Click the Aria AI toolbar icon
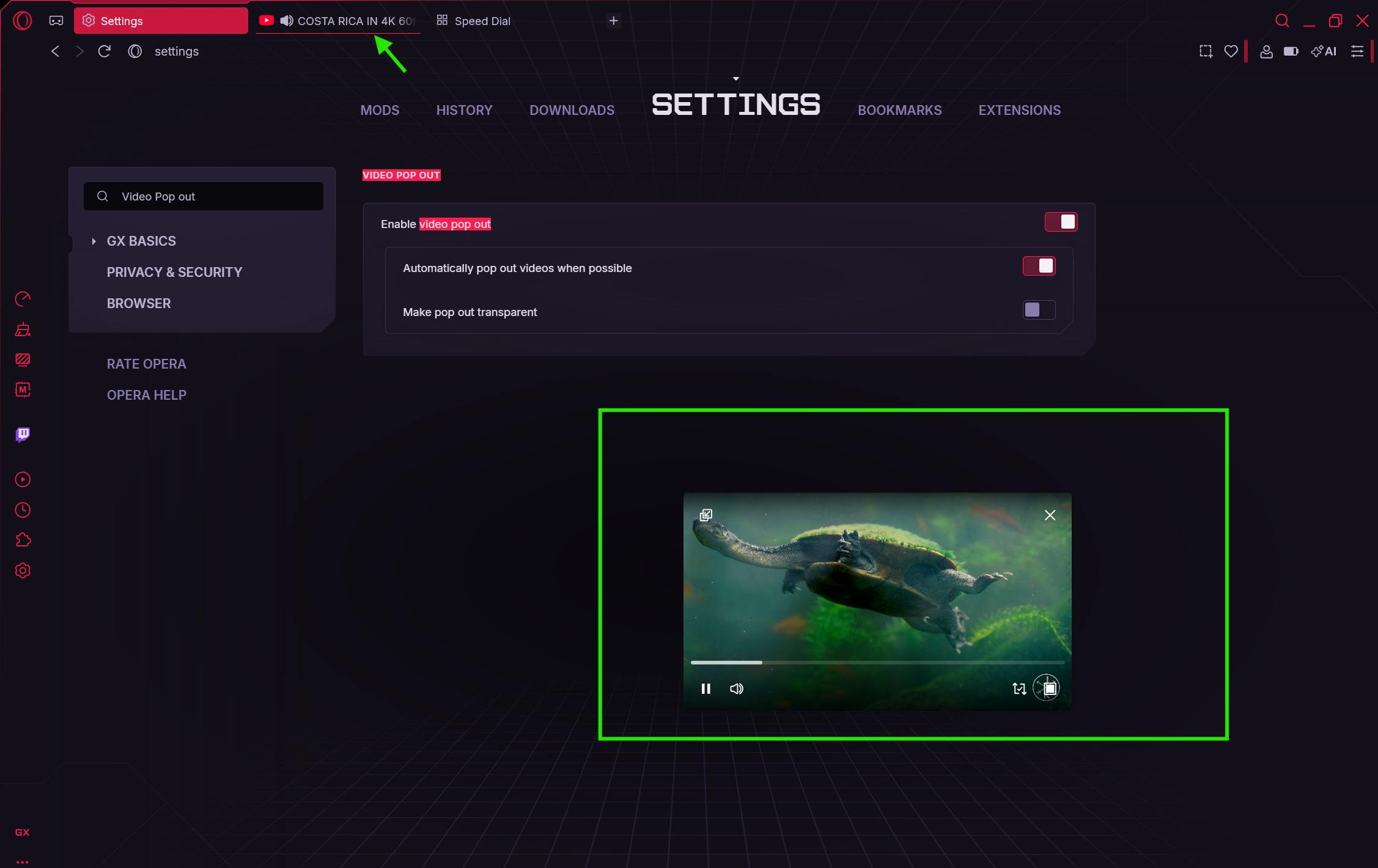This screenshot has height=868, width=1378. tap(1324, 51)
